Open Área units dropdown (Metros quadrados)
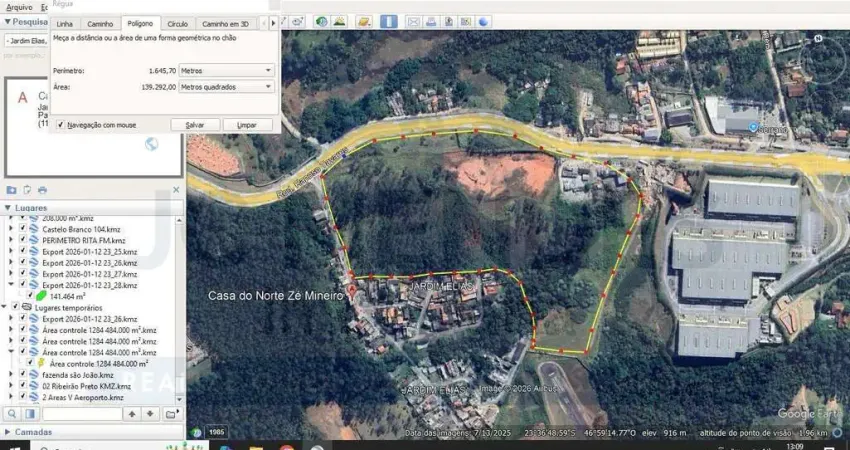This screenshot has height=450, width=850. click(227, 87)
